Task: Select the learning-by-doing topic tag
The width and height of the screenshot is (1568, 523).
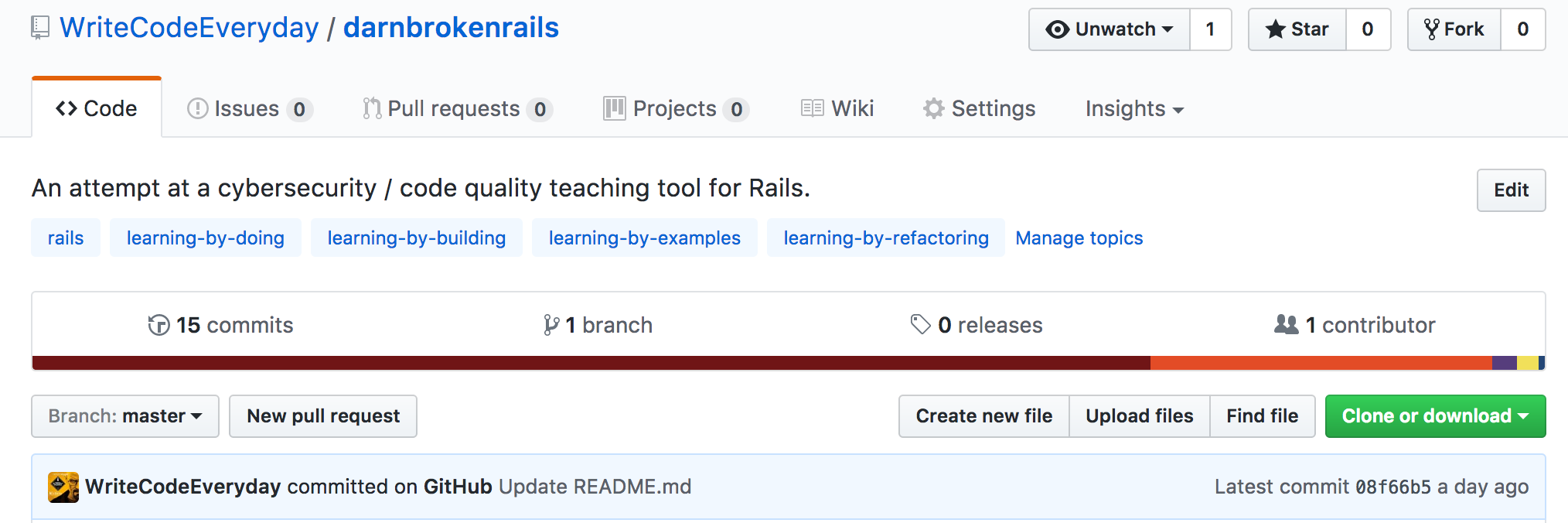Action: (206, 238)
